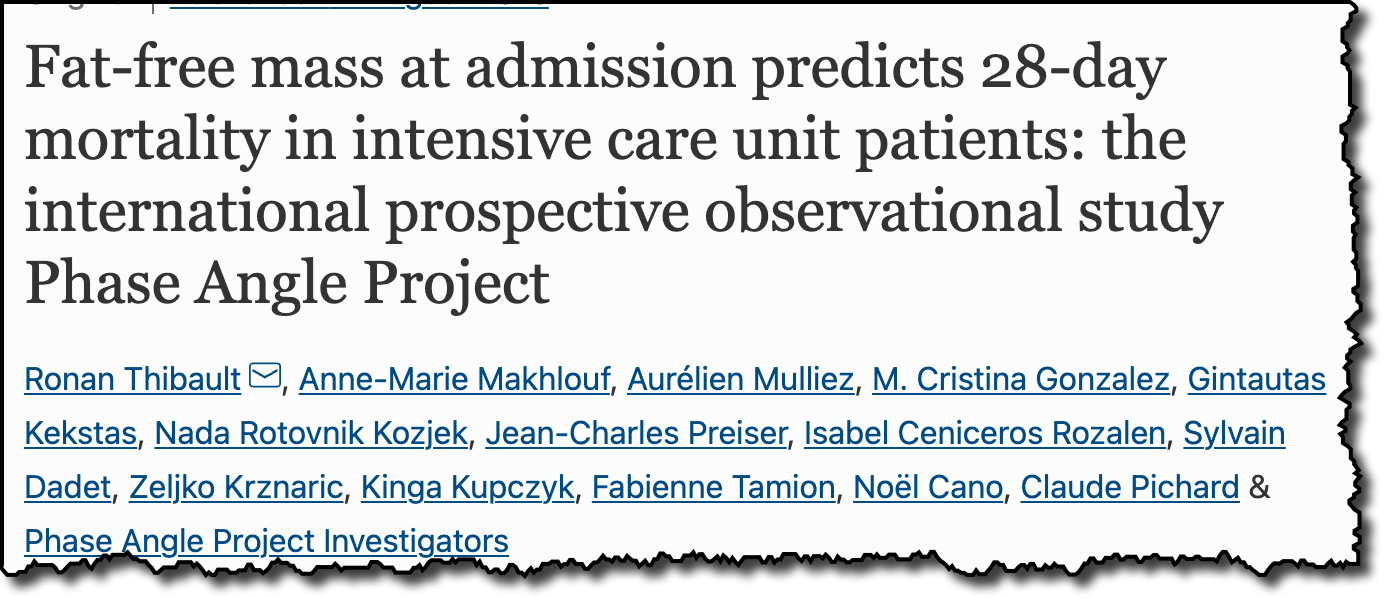The height and width of the screenshot is (598, 1384).
Task: Open Nada Rotovnik Kozjek author link
Action: coord(312,433)
